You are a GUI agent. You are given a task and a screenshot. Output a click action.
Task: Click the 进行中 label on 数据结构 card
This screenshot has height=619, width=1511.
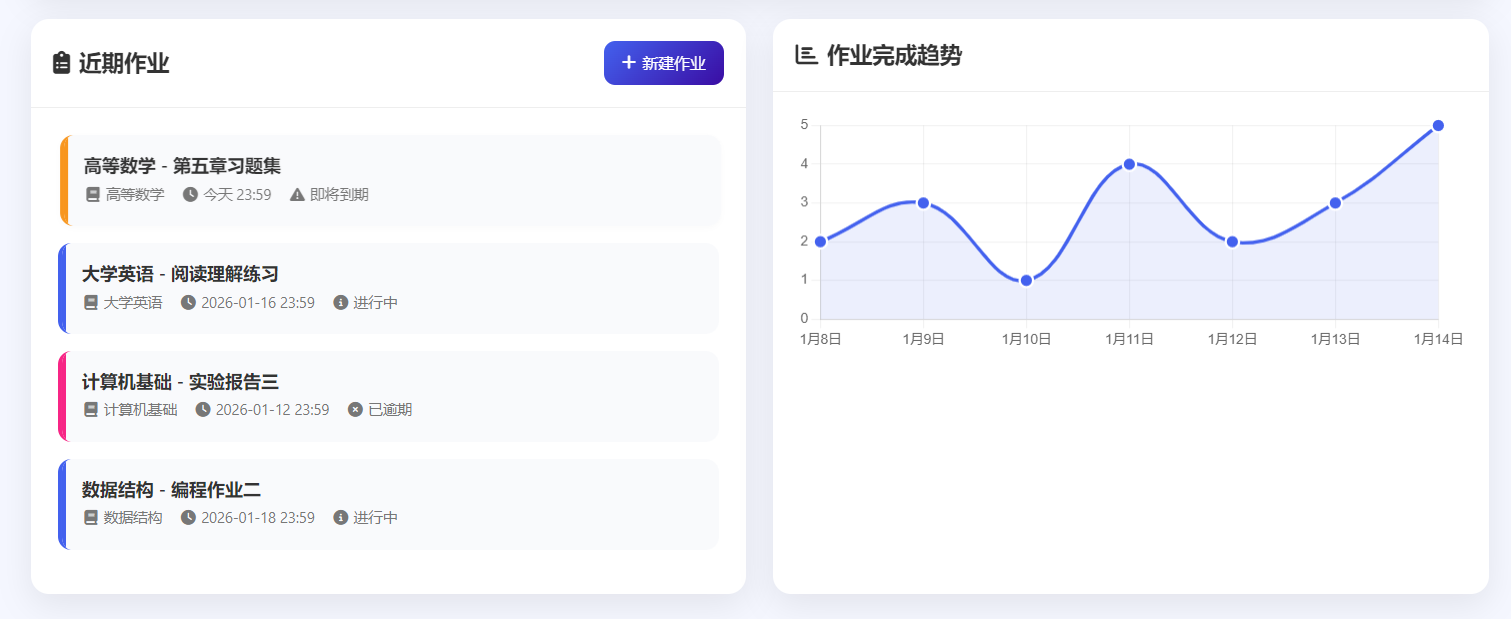point(374,517)
